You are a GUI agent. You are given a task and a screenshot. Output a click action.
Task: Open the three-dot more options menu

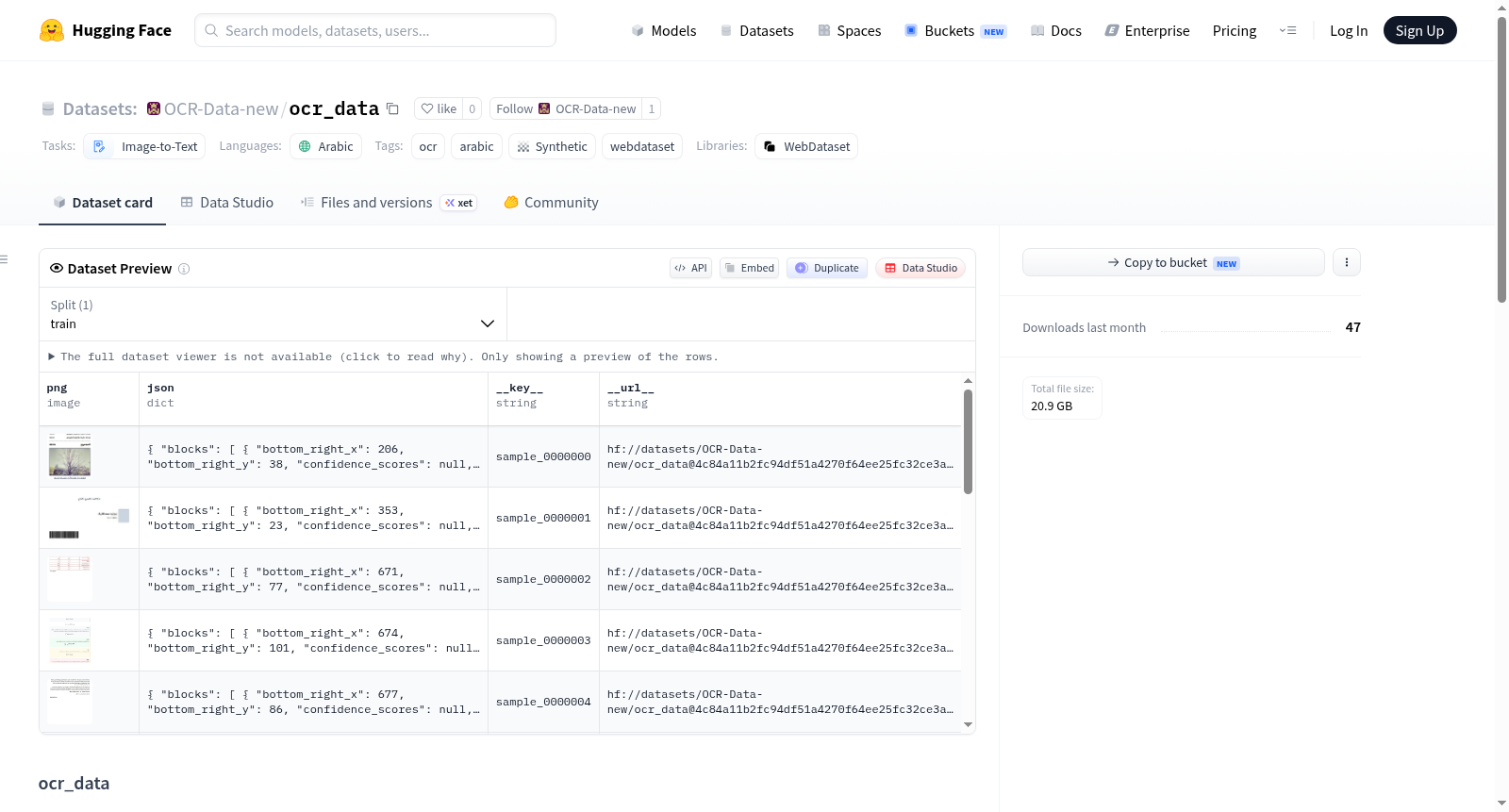tap(1347, 262)
